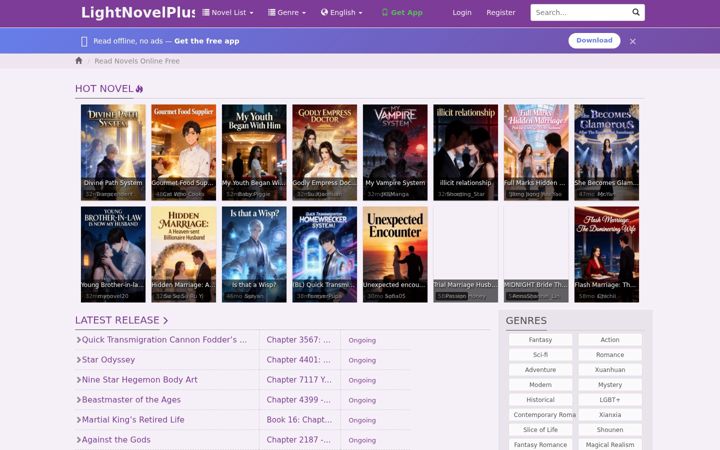Select the Shounen genre
The width and height of the screenshot is (720, 450).
pyautogui.click(x=610, y=430)
